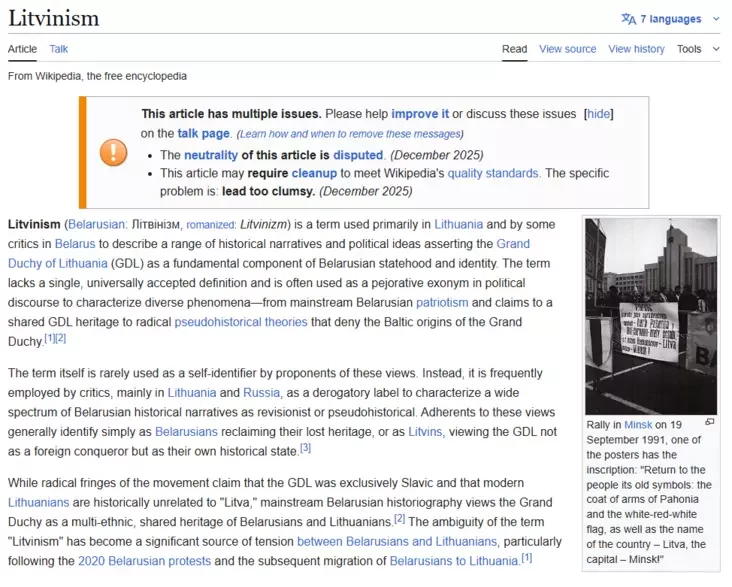Image resolution: width=732 pixels, height=587 pixels.
Task: Open the View source tab
Action: click(567, 49)
